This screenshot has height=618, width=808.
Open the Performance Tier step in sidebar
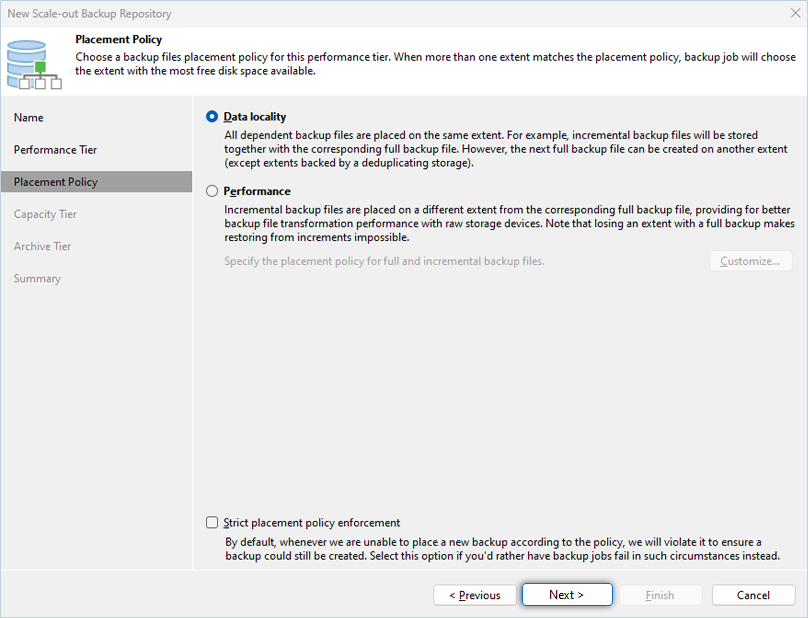55,150
